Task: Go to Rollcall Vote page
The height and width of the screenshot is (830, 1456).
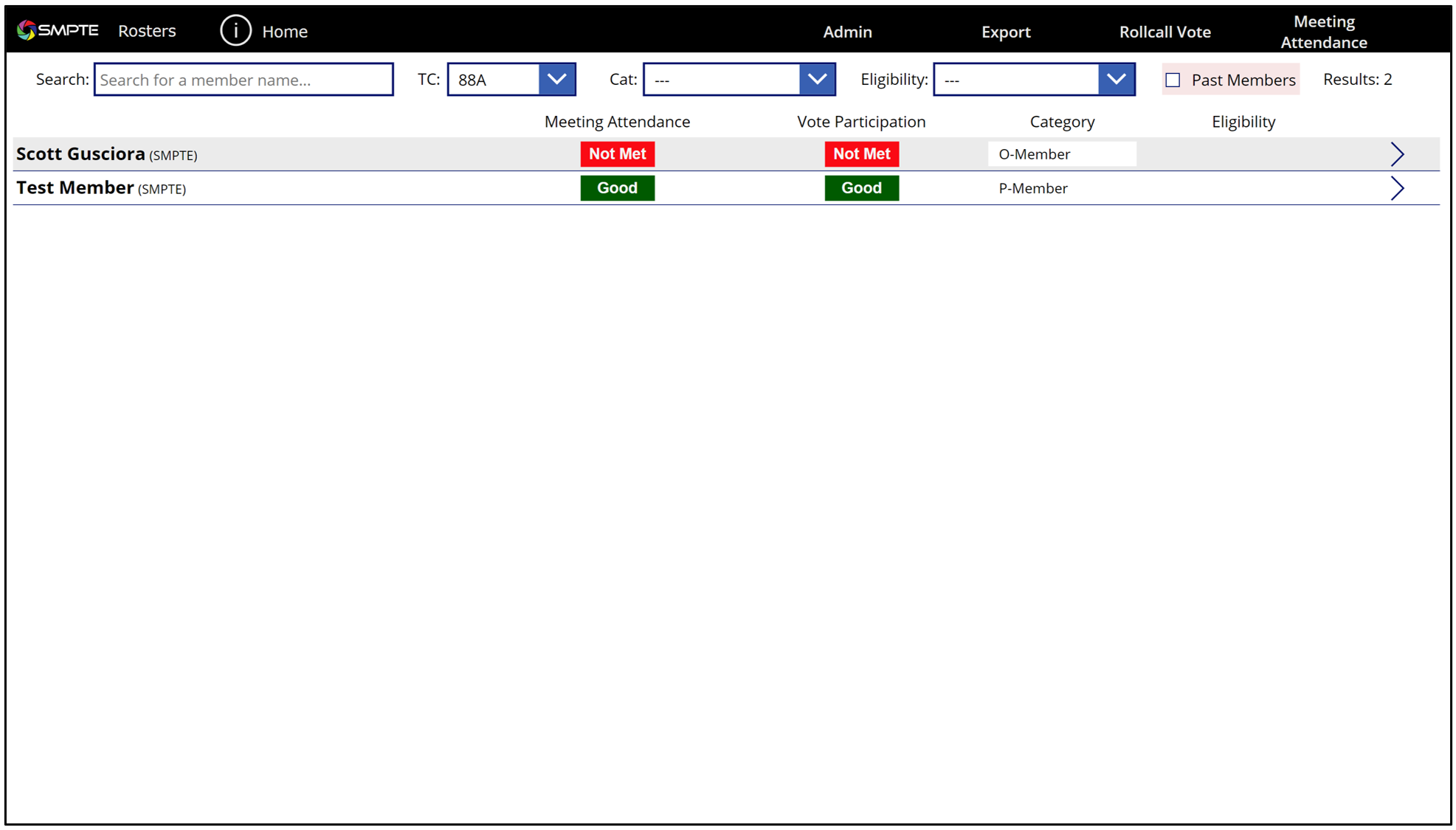Action: [x=1165, y=32]
